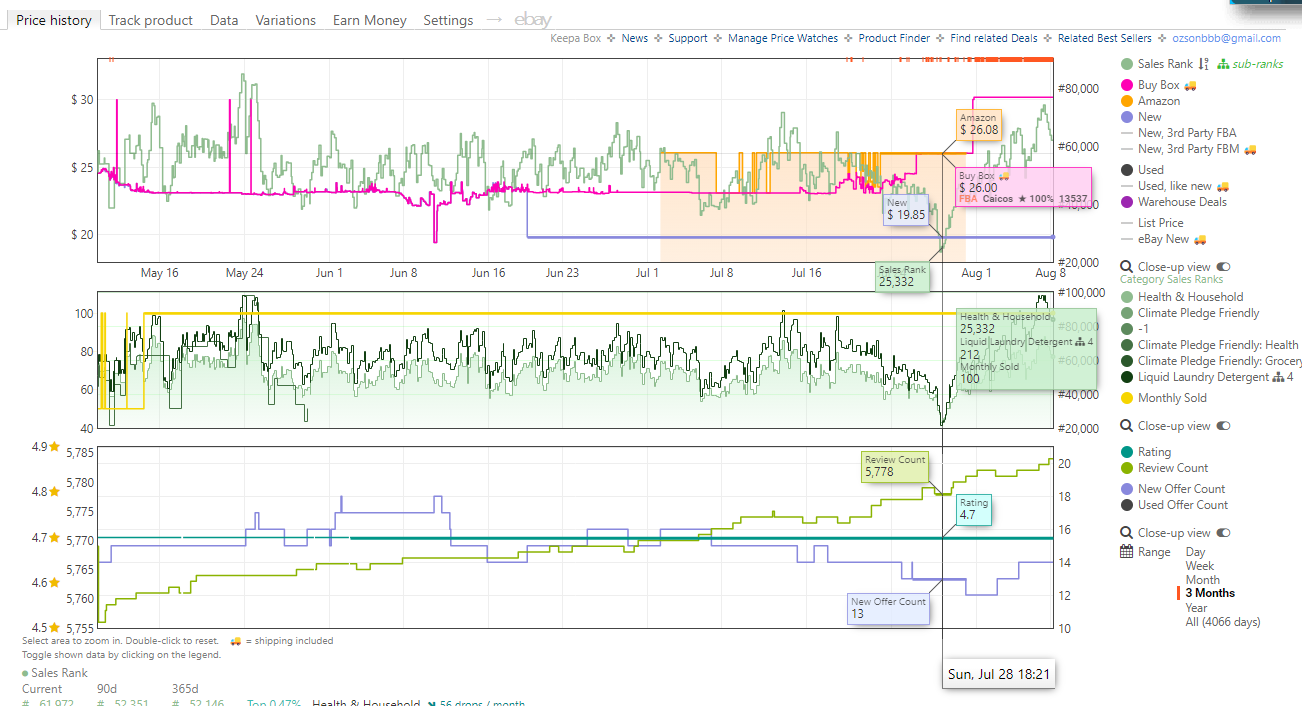The height and width of the screenshot is (706, 1302).
Task: Click the truck icon next to Buy Box
Action: click(1190, 85)
